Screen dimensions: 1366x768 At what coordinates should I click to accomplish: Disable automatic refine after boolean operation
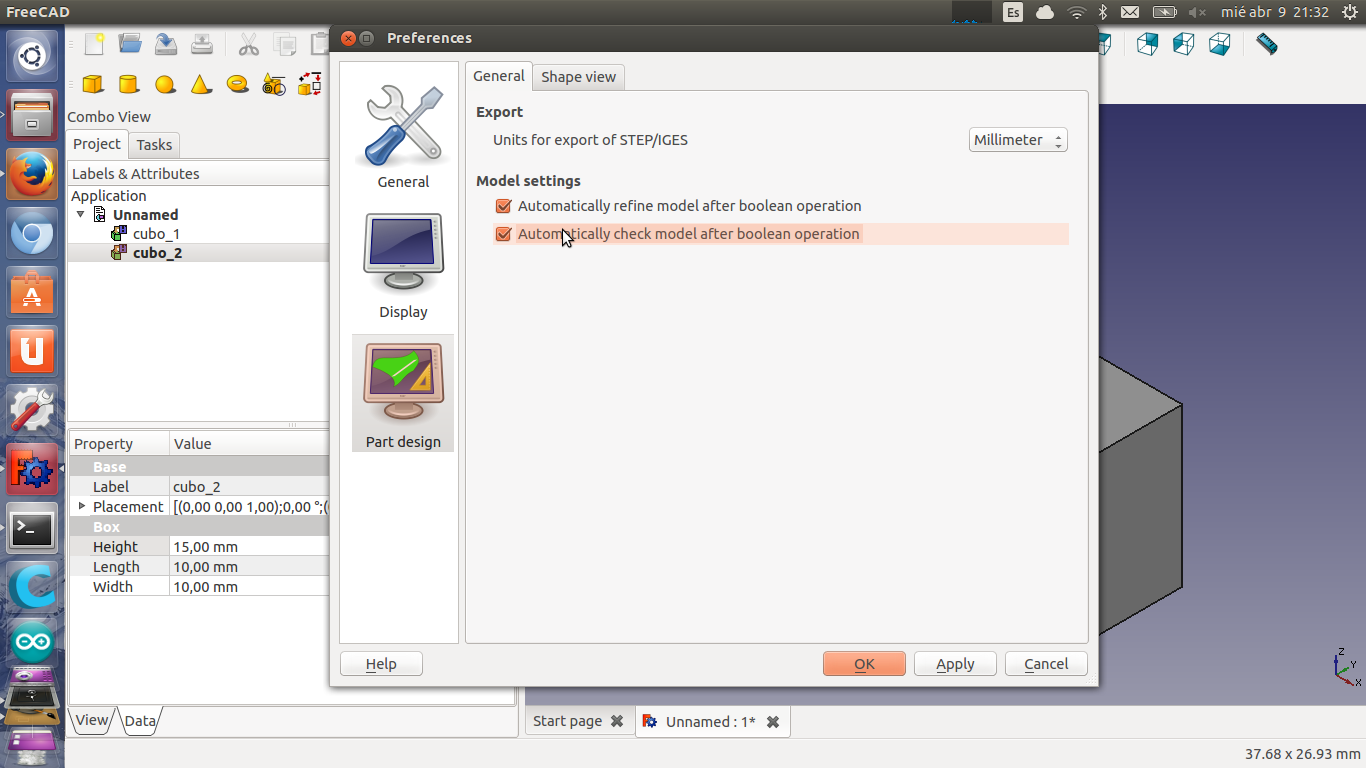(503, 206)
